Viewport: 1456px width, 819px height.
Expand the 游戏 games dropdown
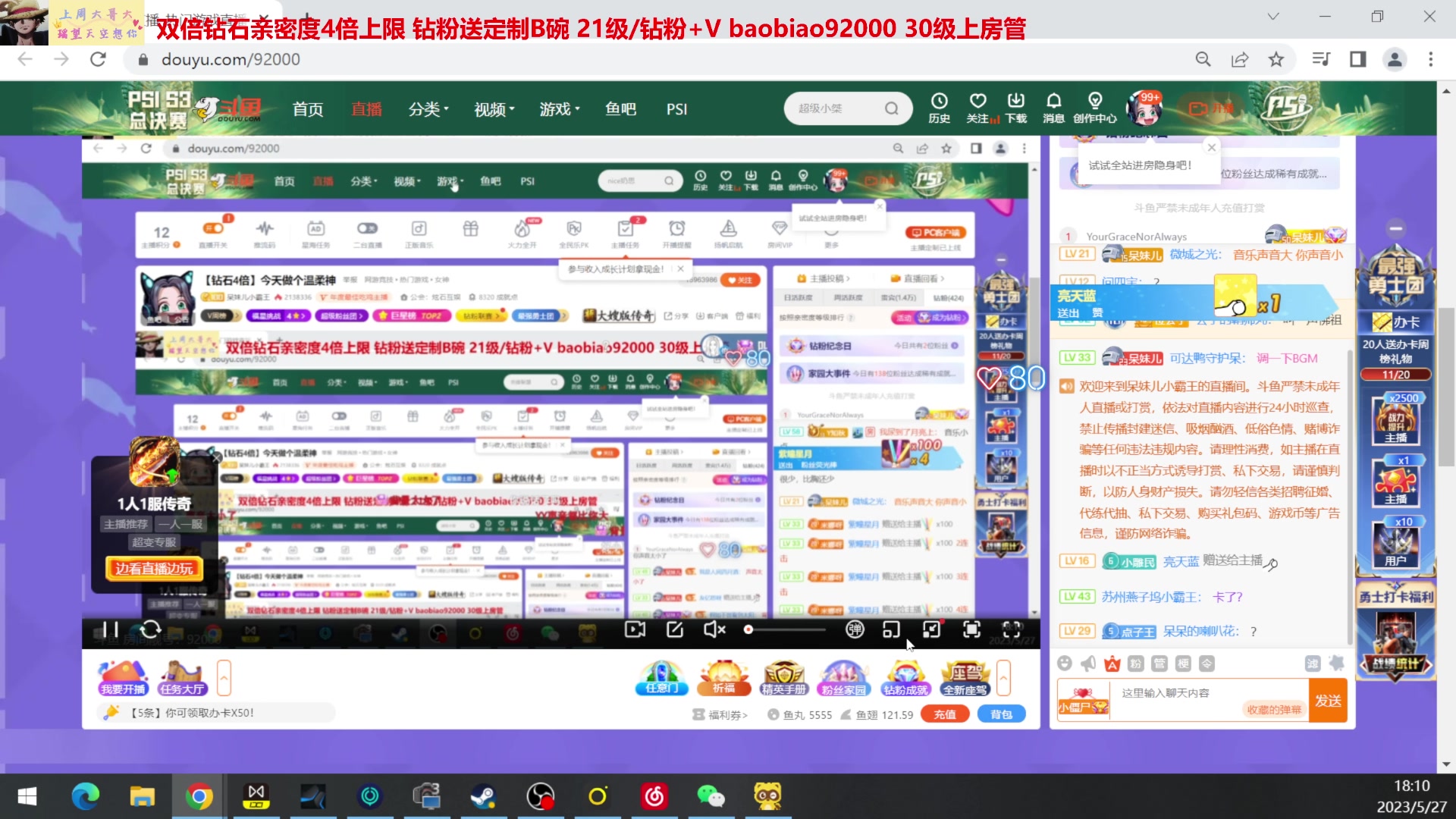560,109
